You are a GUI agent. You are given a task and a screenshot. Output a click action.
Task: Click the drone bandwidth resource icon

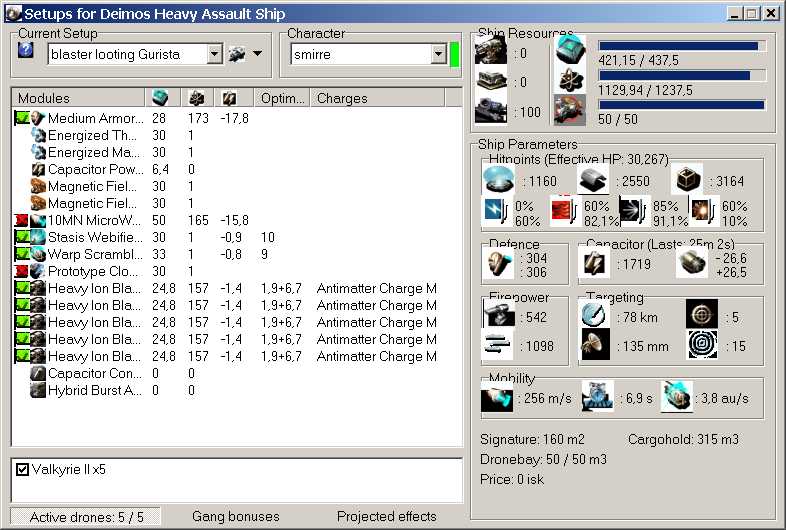coord(570,110)
